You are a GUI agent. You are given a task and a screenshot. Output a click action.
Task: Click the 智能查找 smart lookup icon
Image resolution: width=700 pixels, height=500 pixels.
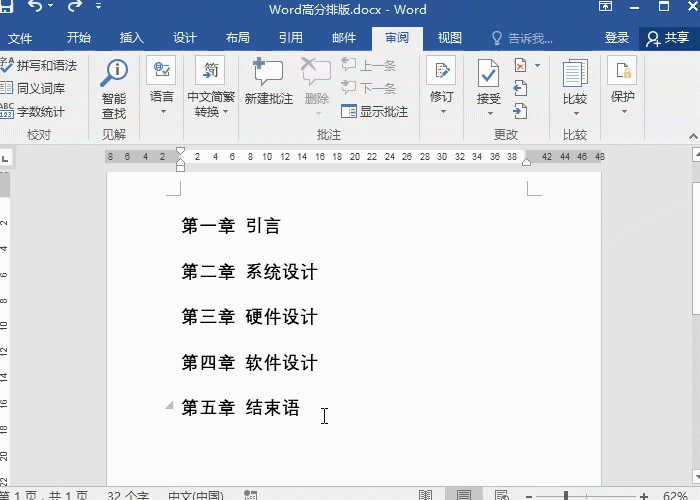point(114,74)
